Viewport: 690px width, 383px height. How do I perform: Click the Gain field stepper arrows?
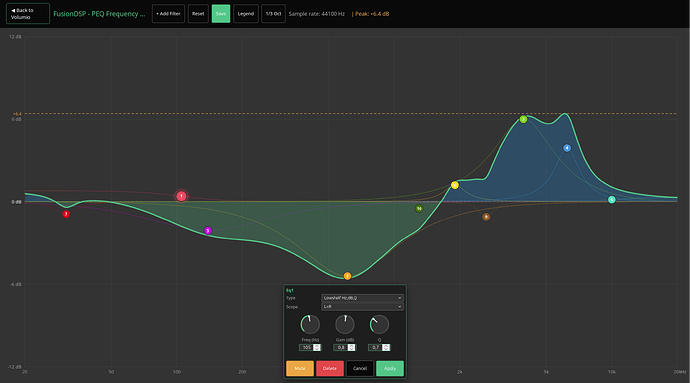pyautogui.click(x=351, y=347)
